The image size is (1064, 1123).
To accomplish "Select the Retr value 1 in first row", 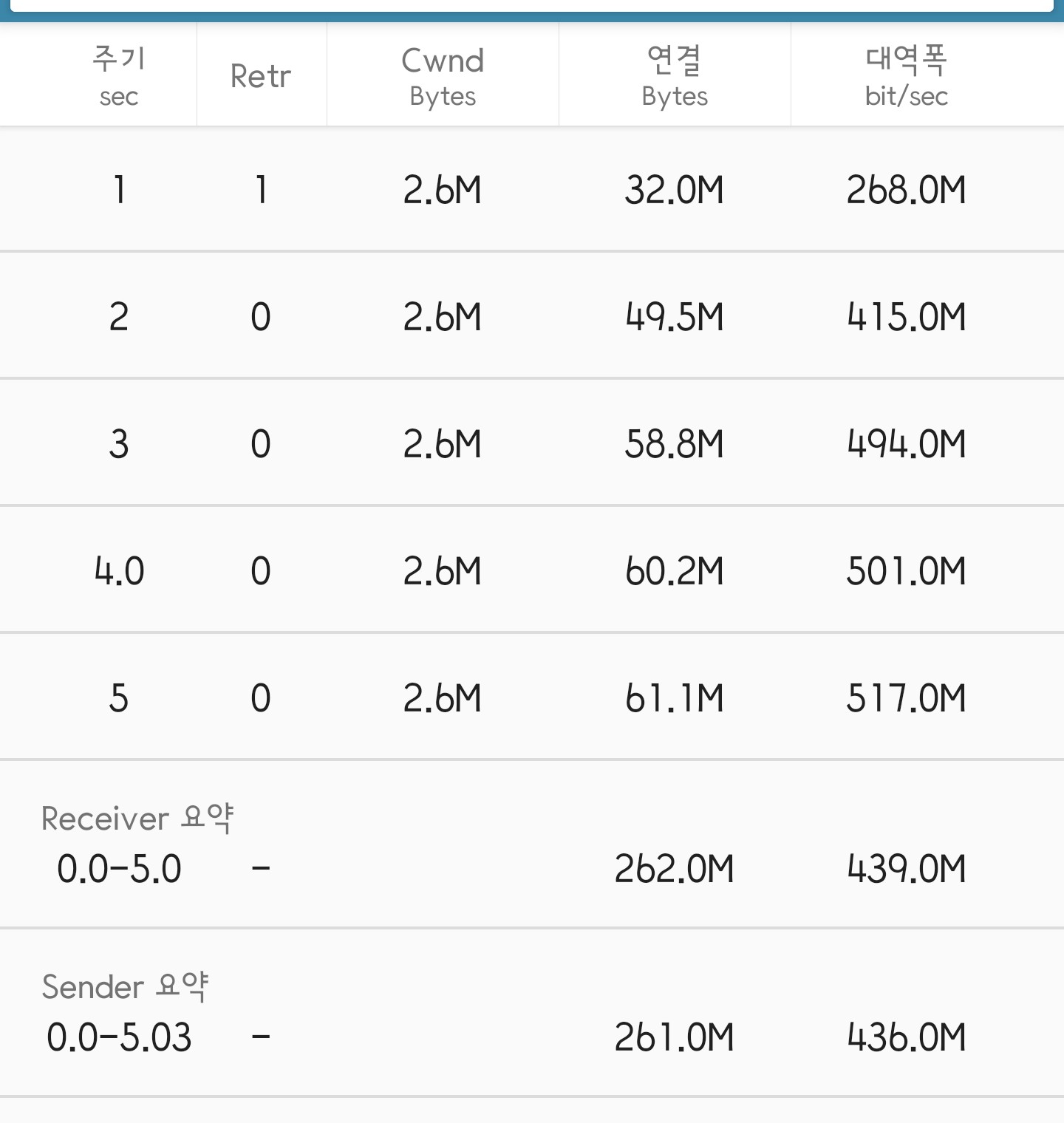I will pyautogui.click(x=261, y=190).
